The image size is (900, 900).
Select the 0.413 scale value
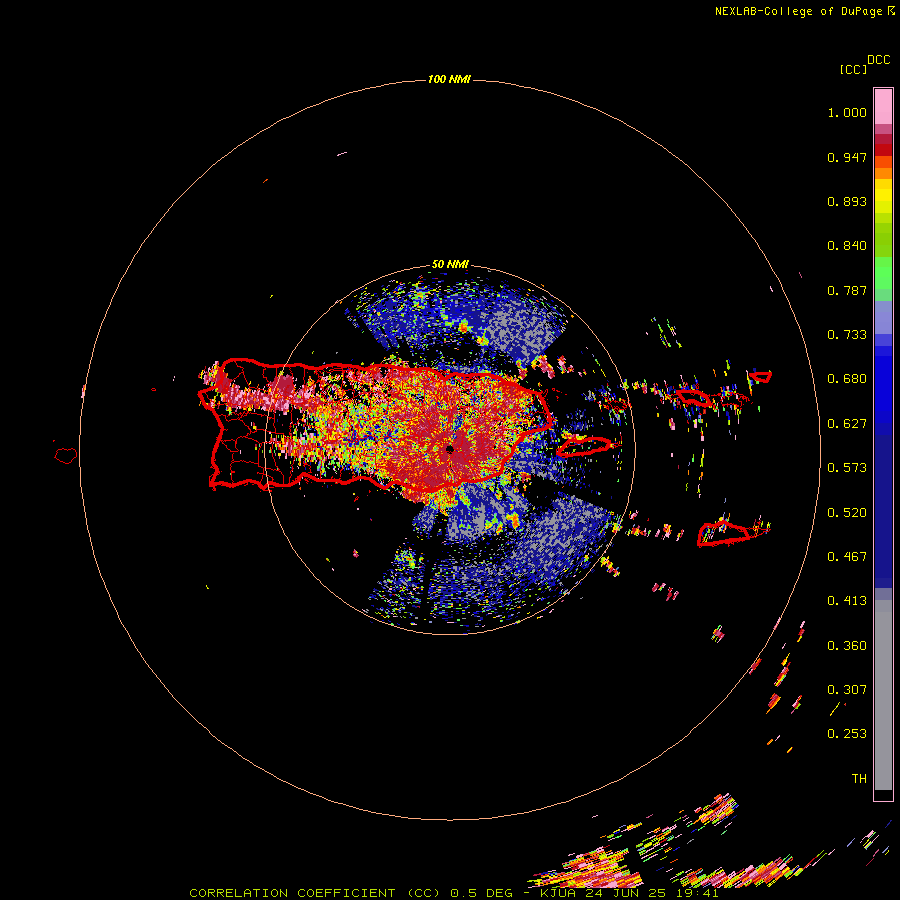847,601
